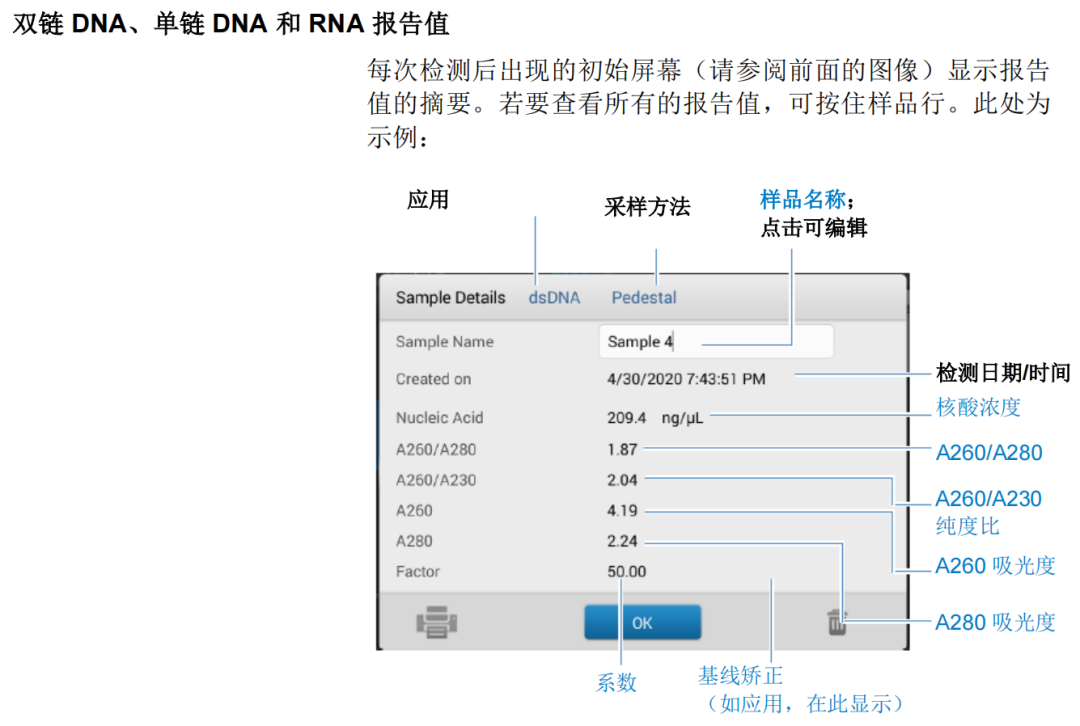Select the A280 absorbance value 2.24
The width and height of the screenshot is (1080, 726).
[x=622, y=541]
